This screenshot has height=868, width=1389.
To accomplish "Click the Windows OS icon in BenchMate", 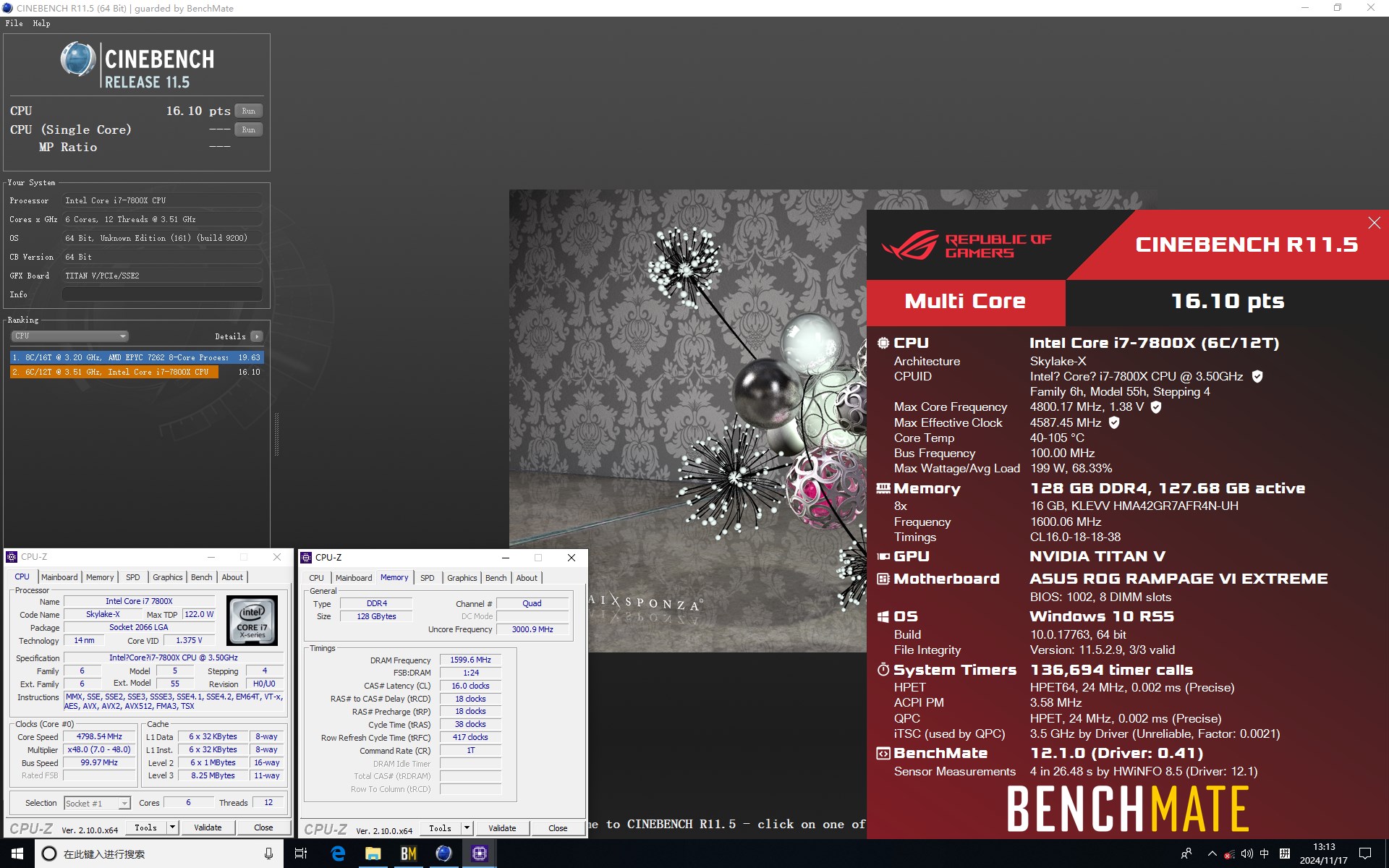I will click(x=883, y=617).
